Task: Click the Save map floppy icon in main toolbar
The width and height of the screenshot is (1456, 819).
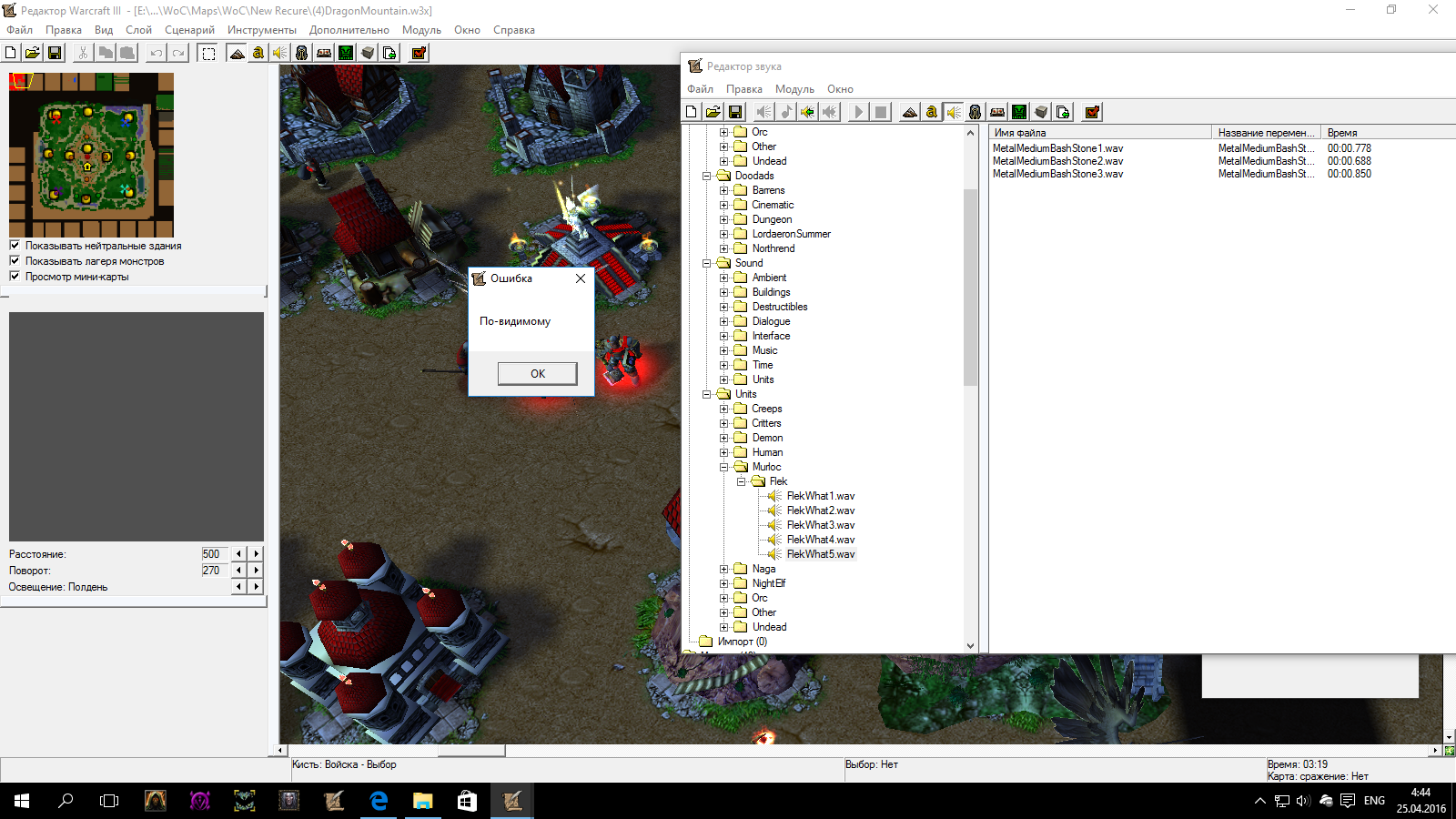Action: tap(55, 53)
